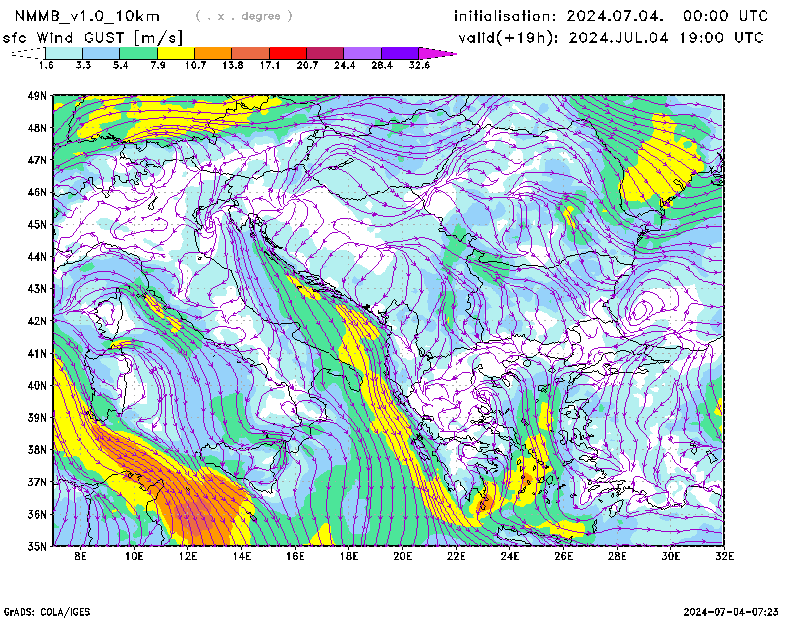Select the green 5.4–7.9 legend swatch

139,53
